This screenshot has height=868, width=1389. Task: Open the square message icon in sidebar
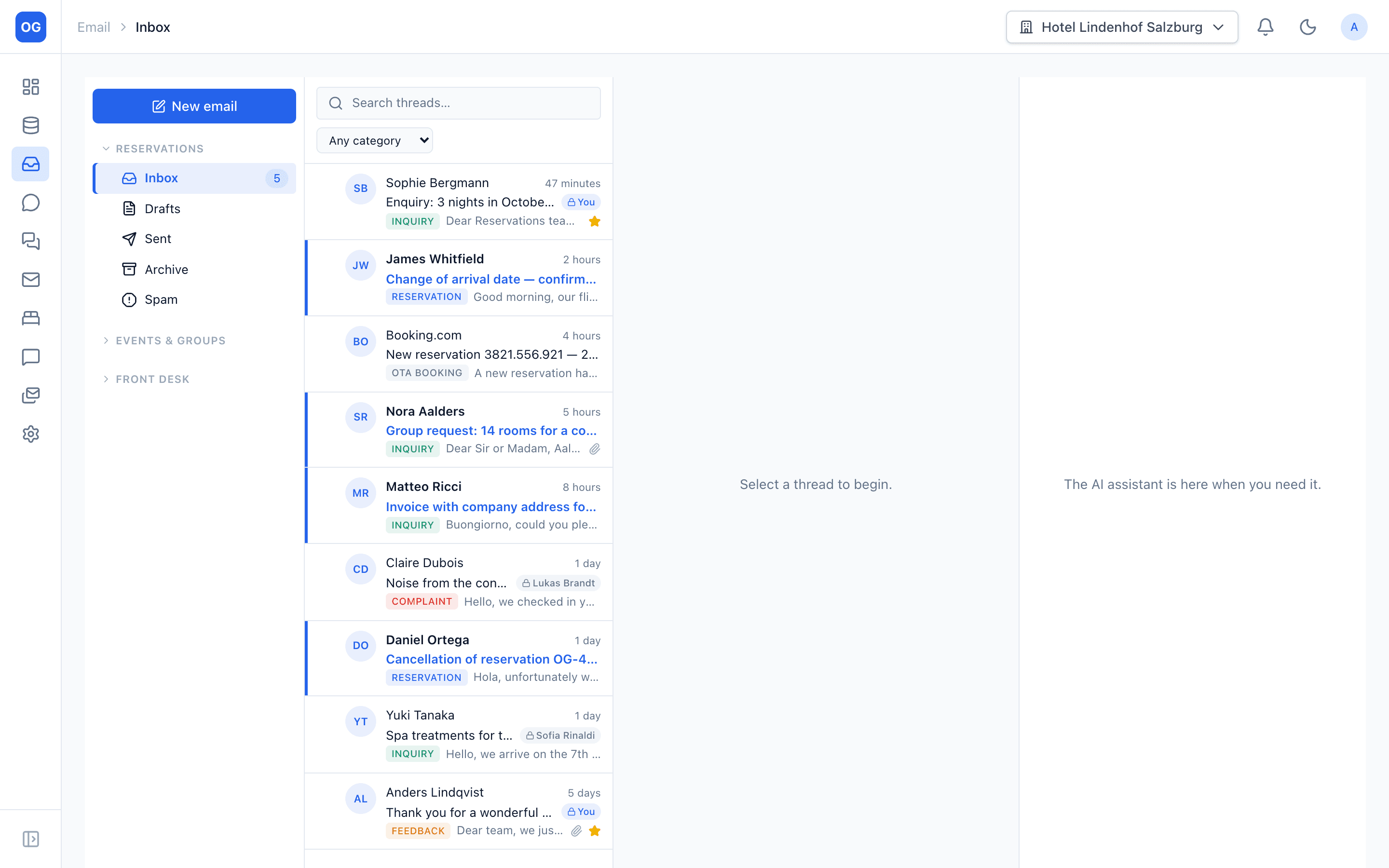pyautogui.click(x=30, y=357)
